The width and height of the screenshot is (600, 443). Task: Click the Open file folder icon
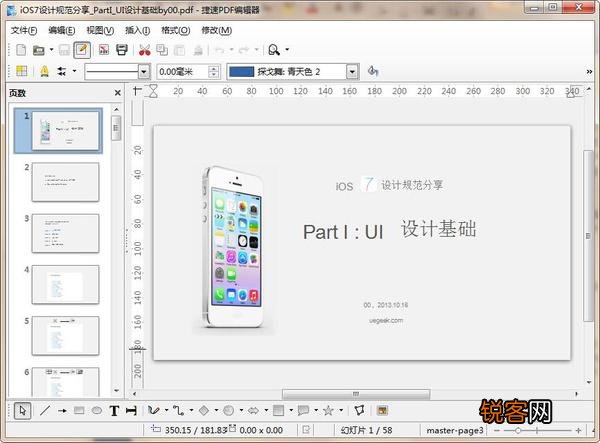tap(39, 50)
